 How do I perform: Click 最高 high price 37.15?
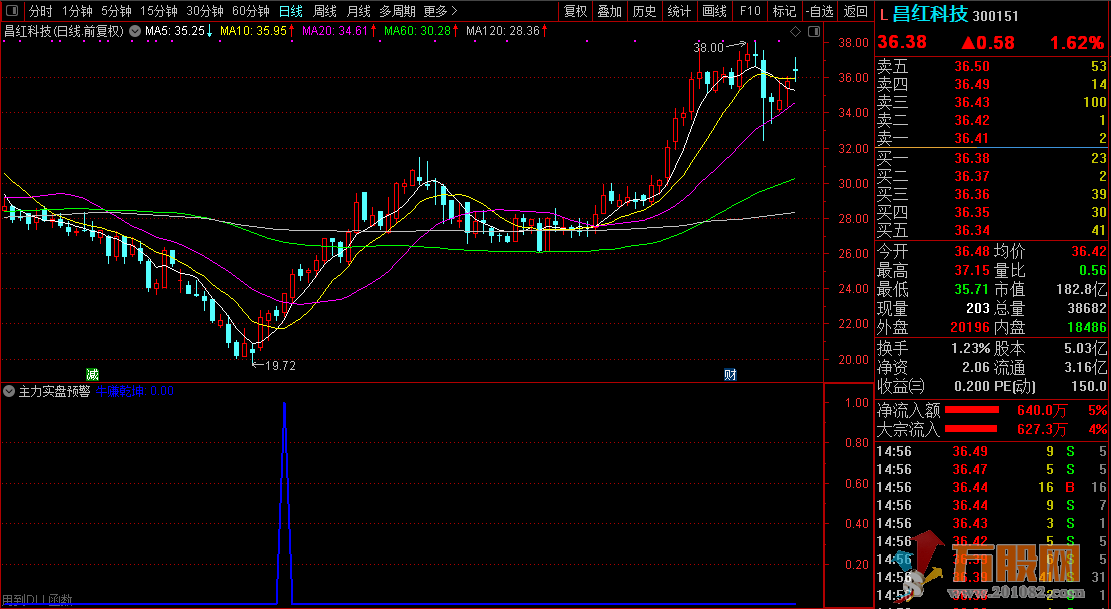click(x=972, y=271)
